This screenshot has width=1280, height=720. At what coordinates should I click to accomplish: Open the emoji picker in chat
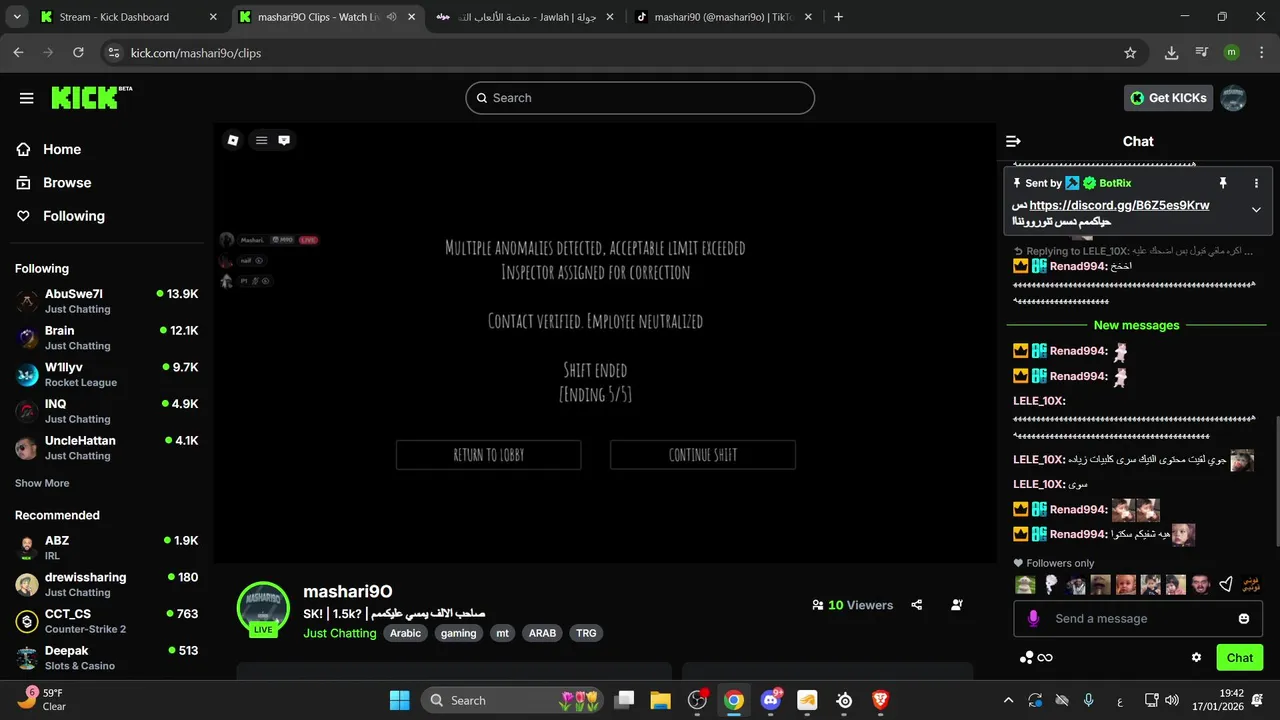[x=1244, y=619]
